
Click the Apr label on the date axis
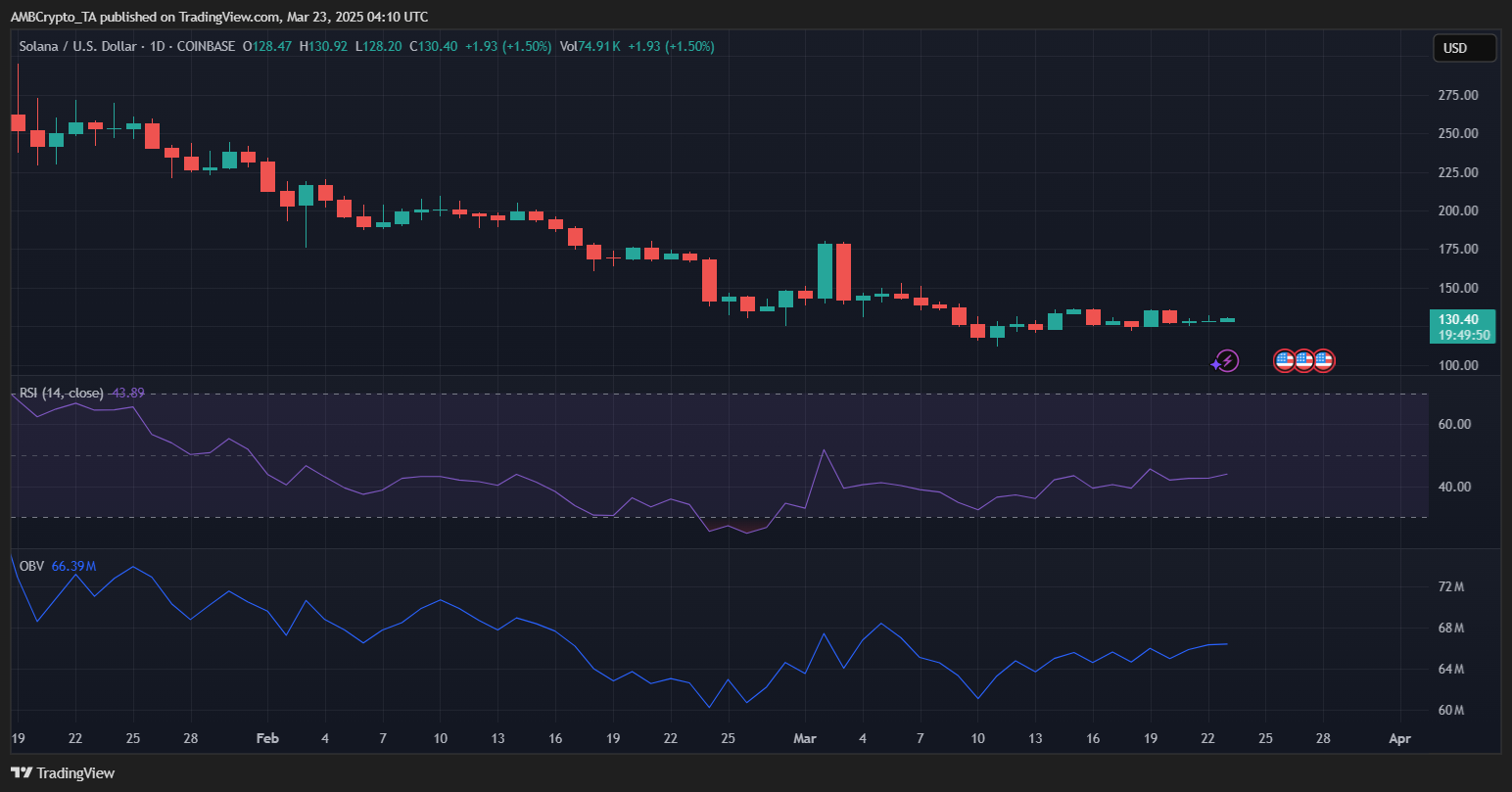1400,738
